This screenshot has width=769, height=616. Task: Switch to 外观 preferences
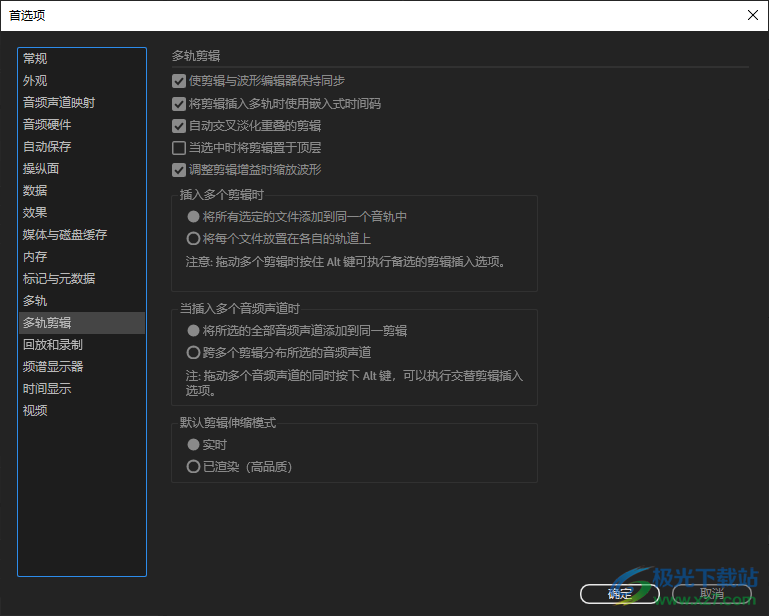(82, 80)
